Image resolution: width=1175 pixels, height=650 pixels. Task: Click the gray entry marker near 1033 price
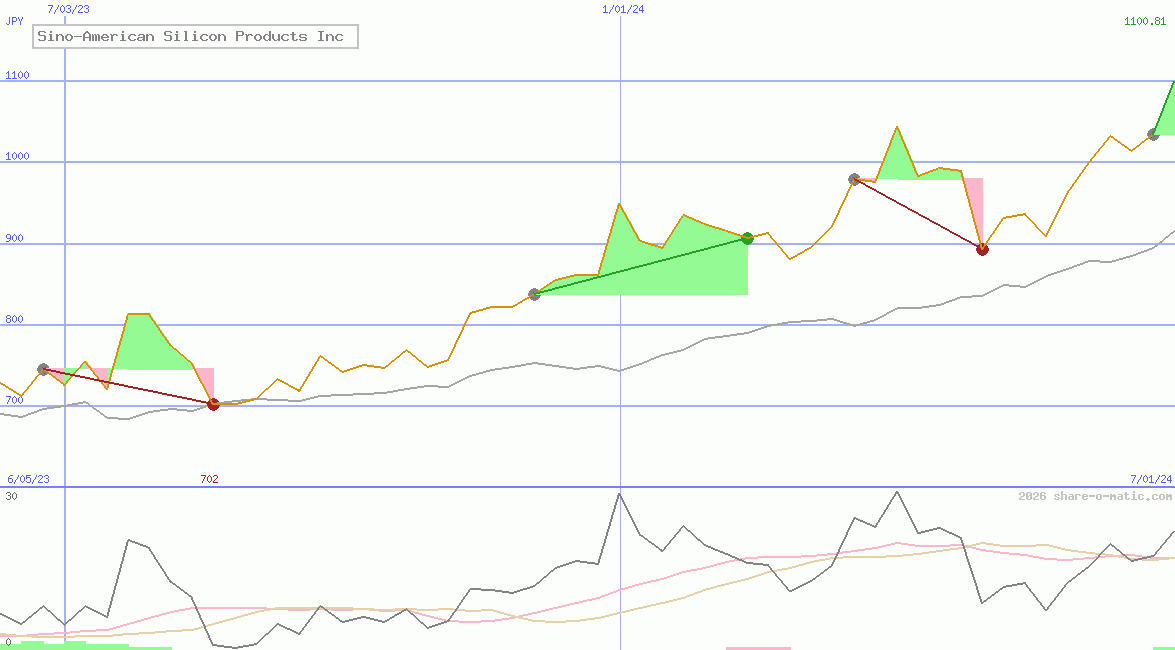[x=1154, y=135]
